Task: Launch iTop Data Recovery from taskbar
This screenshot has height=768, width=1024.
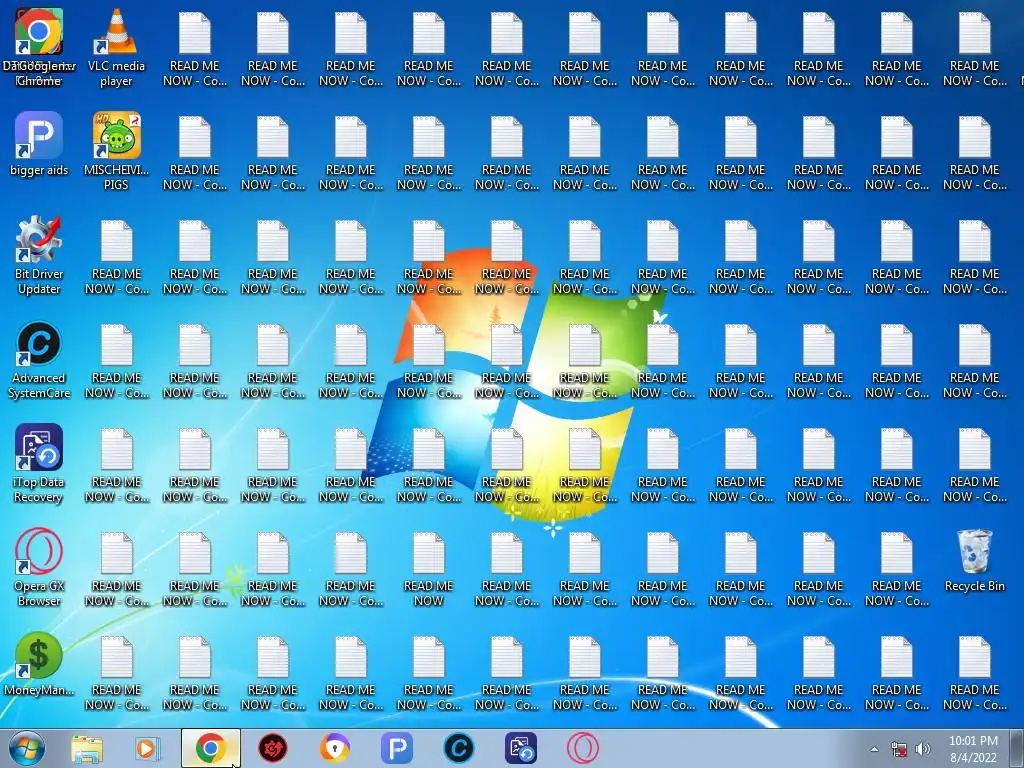Action: (x=520, y=748)
